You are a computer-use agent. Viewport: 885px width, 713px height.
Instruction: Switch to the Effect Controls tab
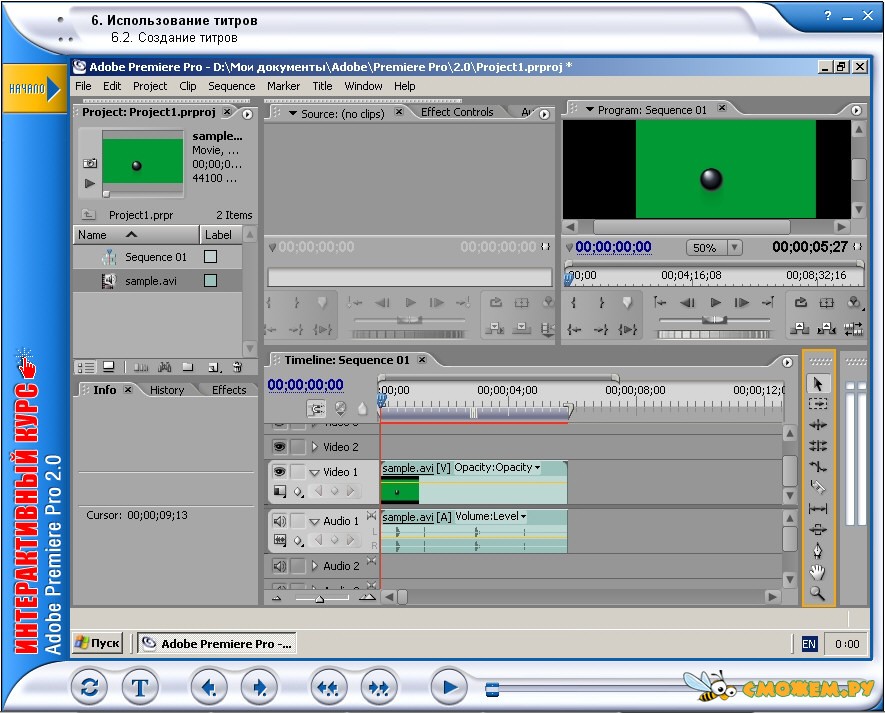[457, 112]
